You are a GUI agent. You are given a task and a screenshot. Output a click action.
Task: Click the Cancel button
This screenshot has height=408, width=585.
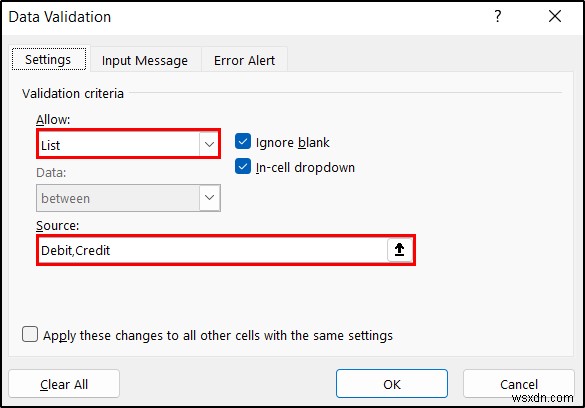pos(519,384)
